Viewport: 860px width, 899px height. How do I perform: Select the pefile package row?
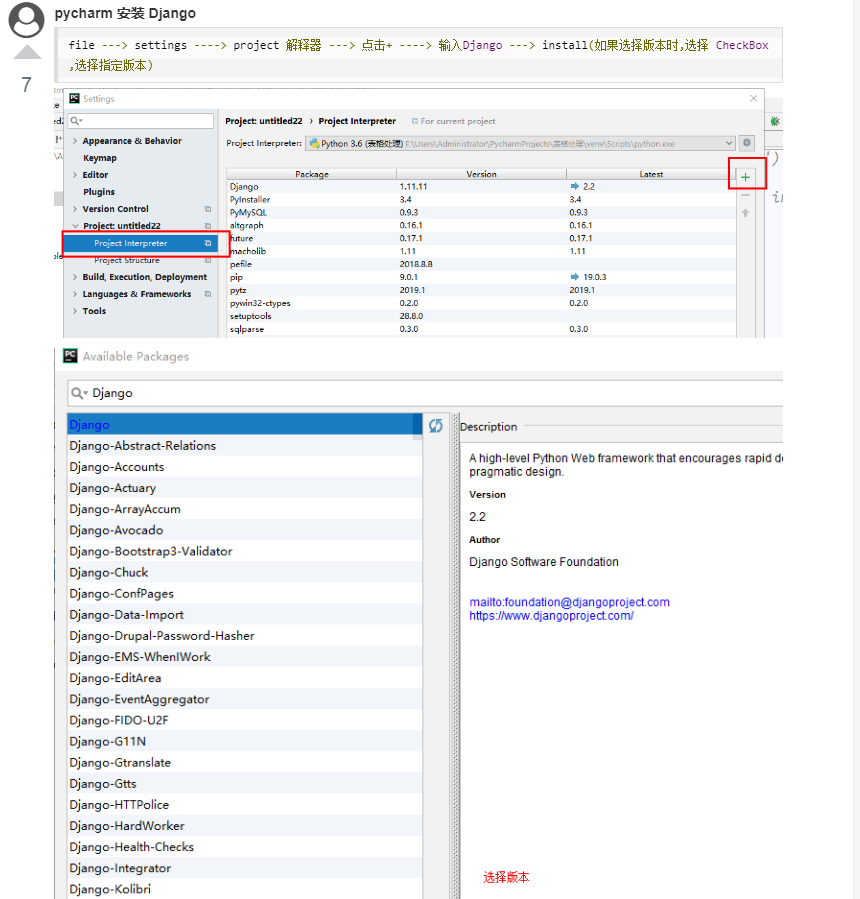coord(481,264)
